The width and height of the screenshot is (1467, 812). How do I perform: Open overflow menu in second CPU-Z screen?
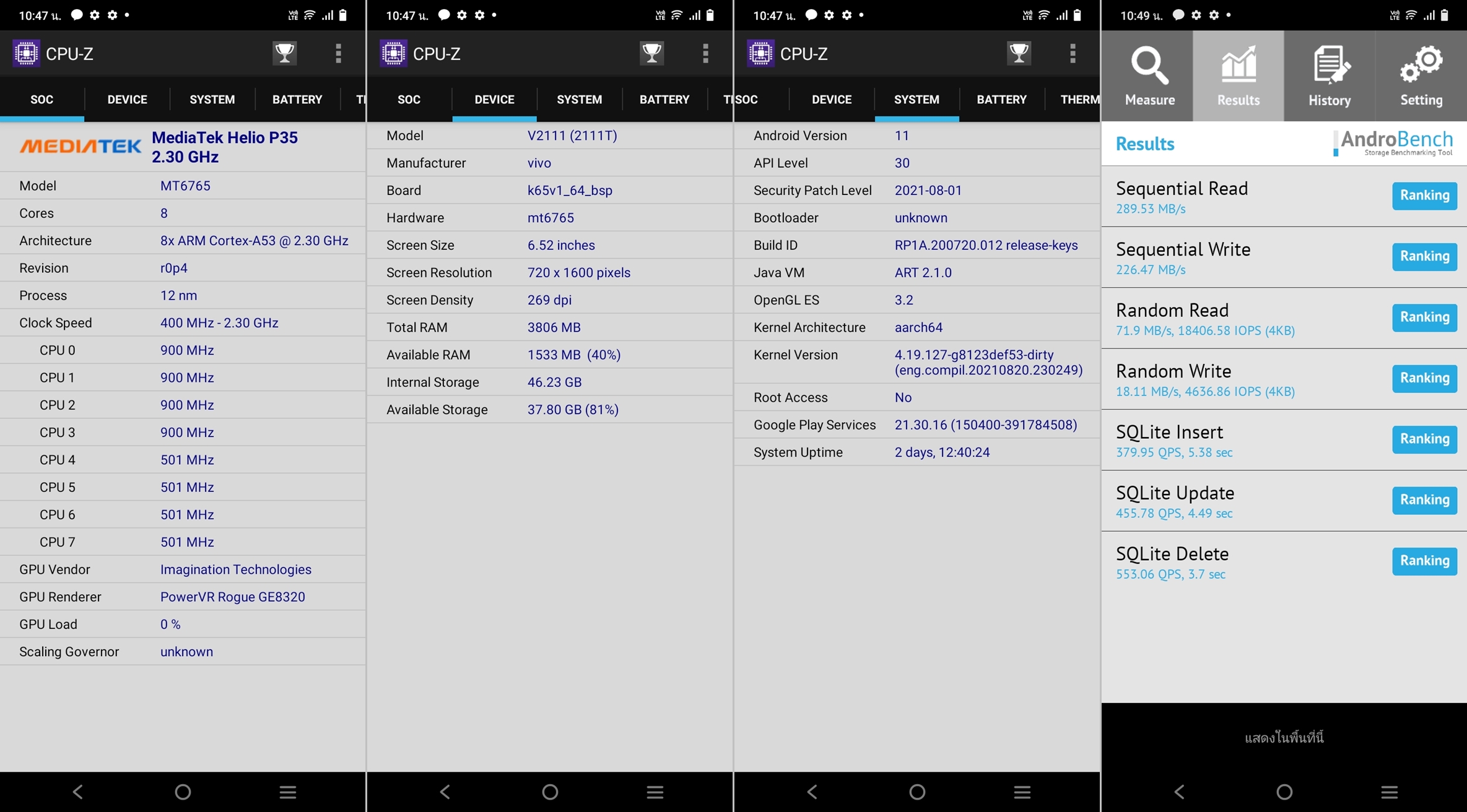coord(705,53)
